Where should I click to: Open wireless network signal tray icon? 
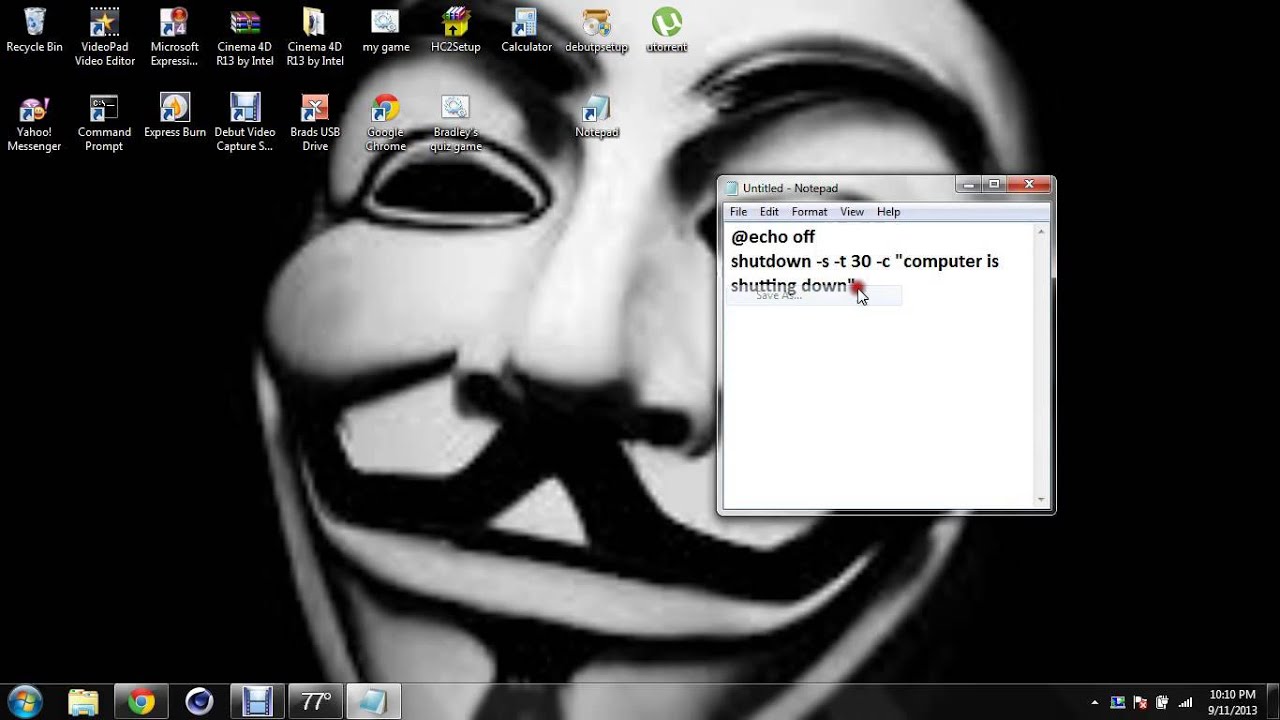(x=1185, y=703)
